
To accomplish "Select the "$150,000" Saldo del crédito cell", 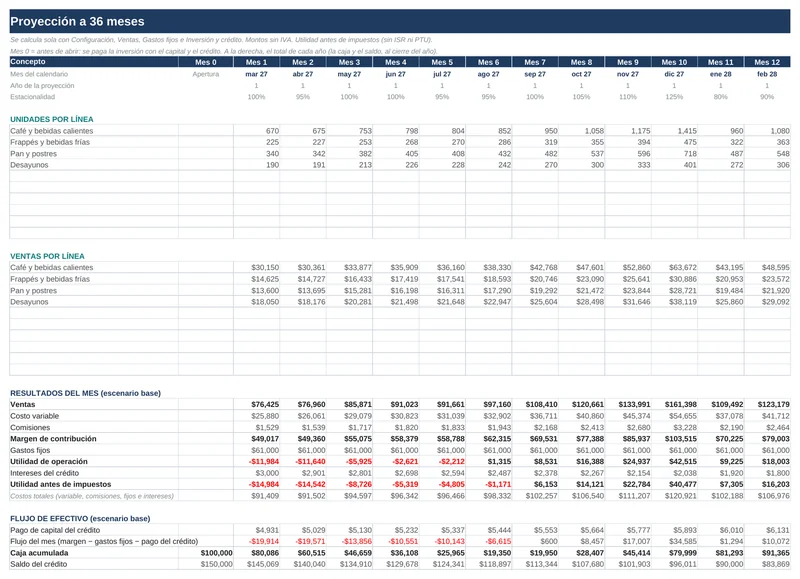I will pos(206,564).
